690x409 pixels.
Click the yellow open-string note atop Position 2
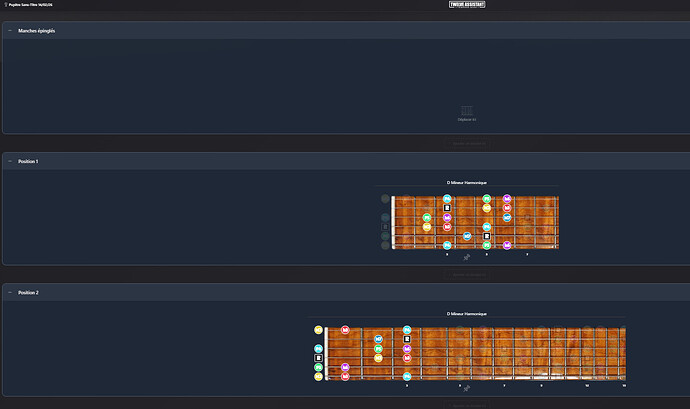319,329
